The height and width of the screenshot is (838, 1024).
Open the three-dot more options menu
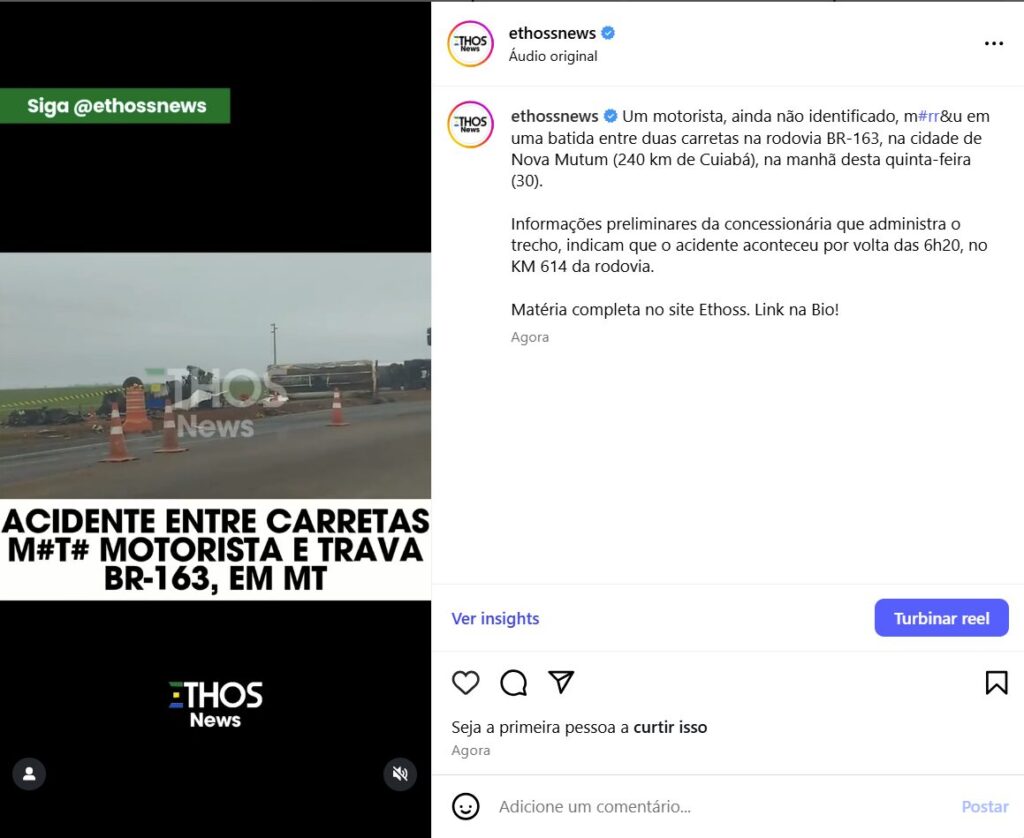[993, 43]
